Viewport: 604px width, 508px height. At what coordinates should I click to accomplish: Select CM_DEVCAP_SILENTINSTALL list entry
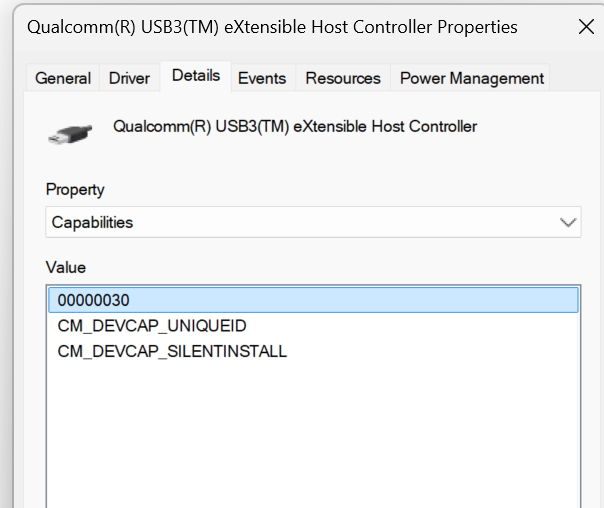coord(172,351)
